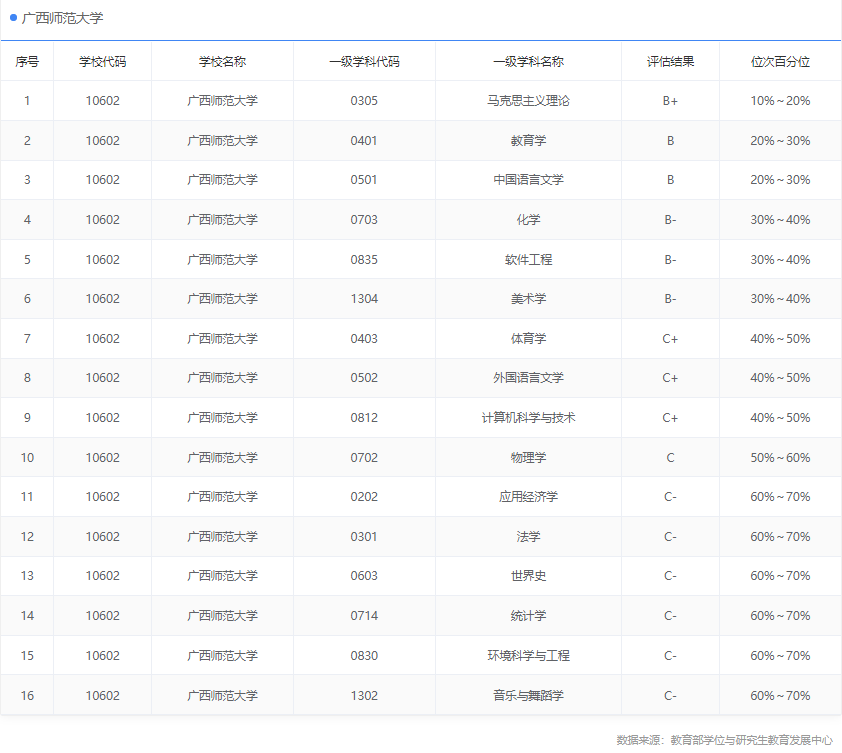
Task: Click the 广西师范大学 panel title
Action: [62, 18]
